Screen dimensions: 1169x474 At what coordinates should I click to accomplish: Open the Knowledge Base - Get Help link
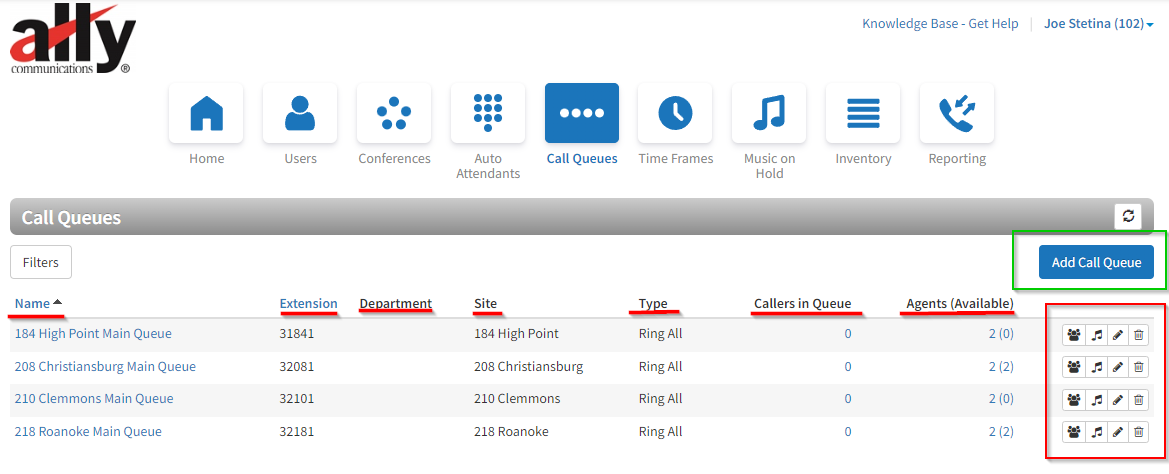click(x=940, y=24)
